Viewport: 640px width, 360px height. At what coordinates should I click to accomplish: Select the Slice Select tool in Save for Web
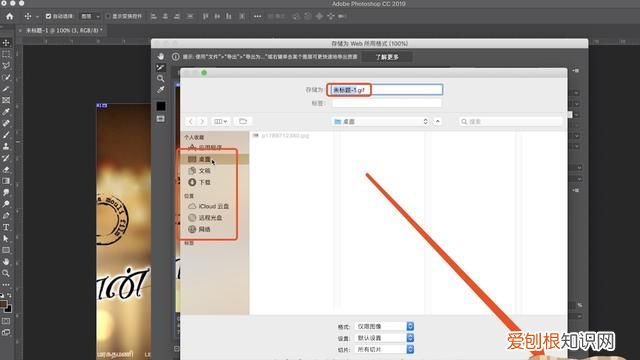[x=161, y=67]
